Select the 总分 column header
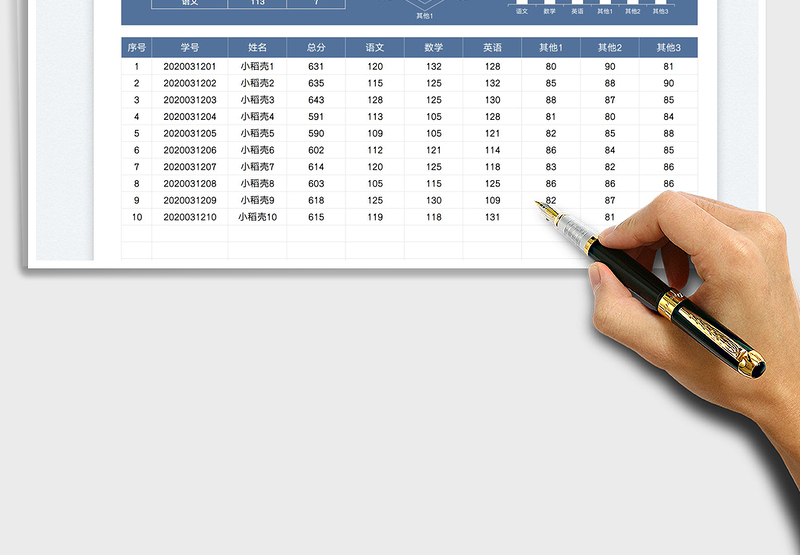 pyautogui.click(x=316, y=47)
